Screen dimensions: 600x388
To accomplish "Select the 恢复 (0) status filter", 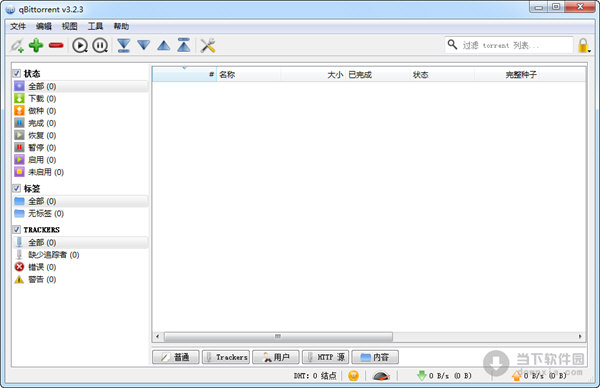I will click(80, 135).
